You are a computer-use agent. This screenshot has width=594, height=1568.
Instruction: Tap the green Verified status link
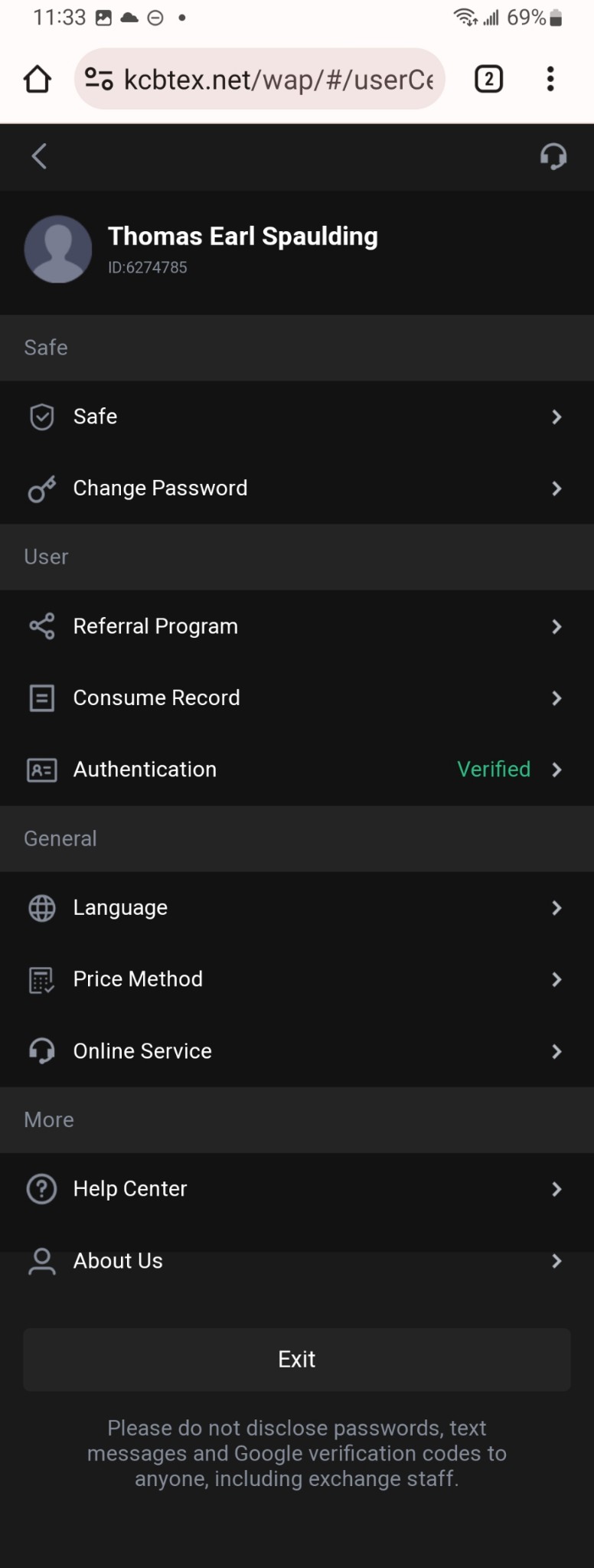pos(494,769)
